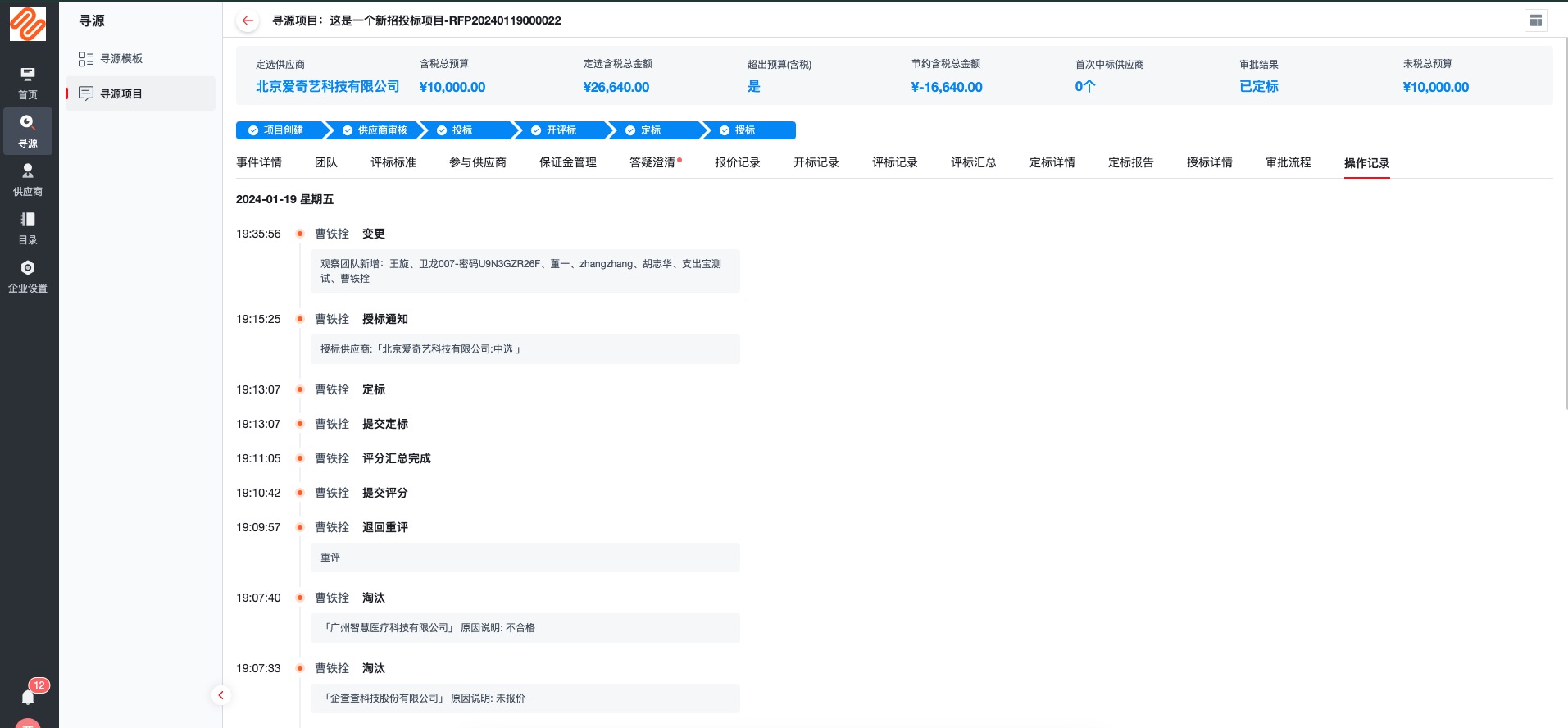Collapse the side menu with chevron button
Image resolution: width=1568 pixels, height=728 pixels.
(x=220, y=695)
